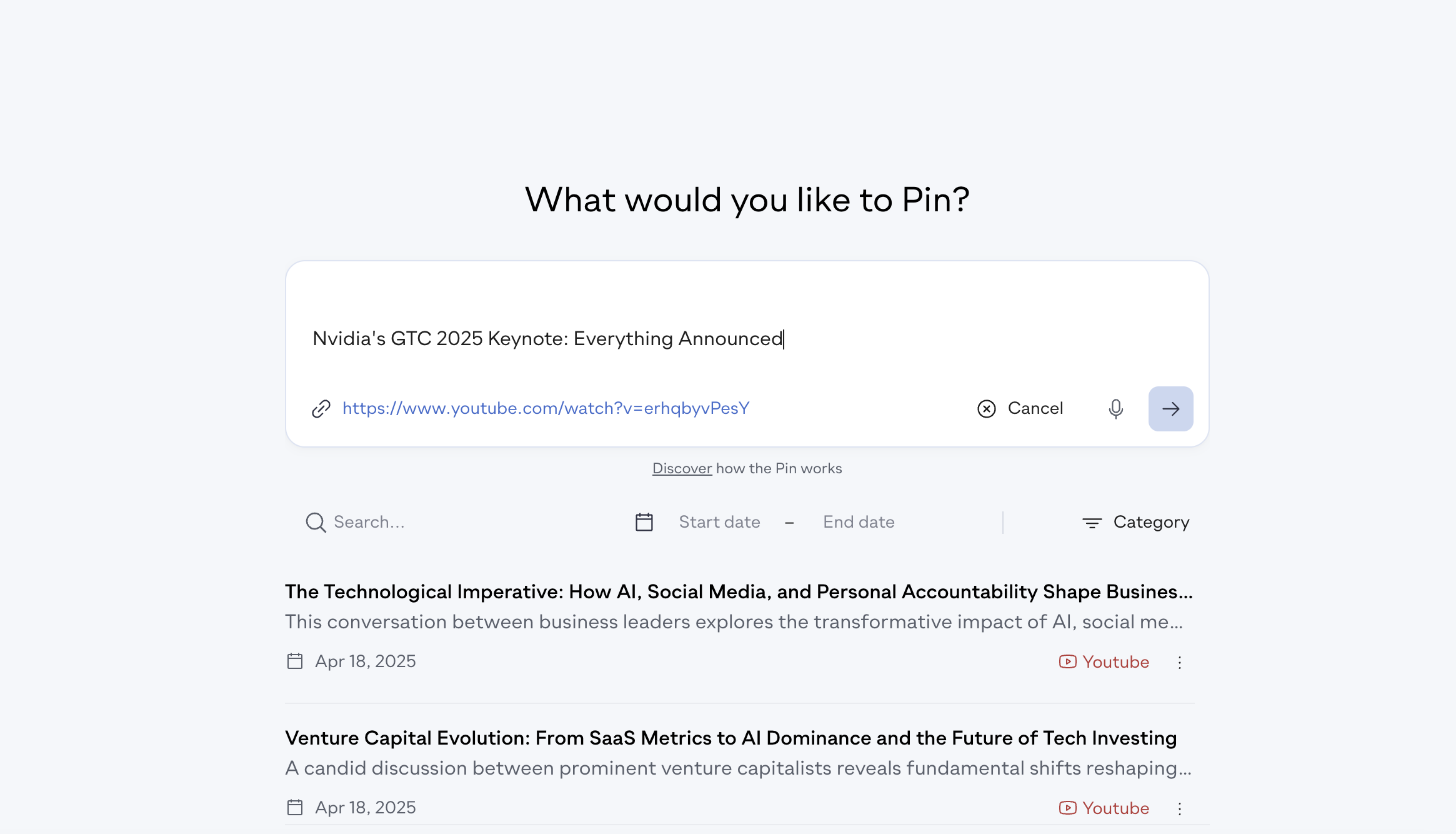1456x834 pixels.
Task: Click the Youtube tag on the first pin
Action: tap(1104, 662)
